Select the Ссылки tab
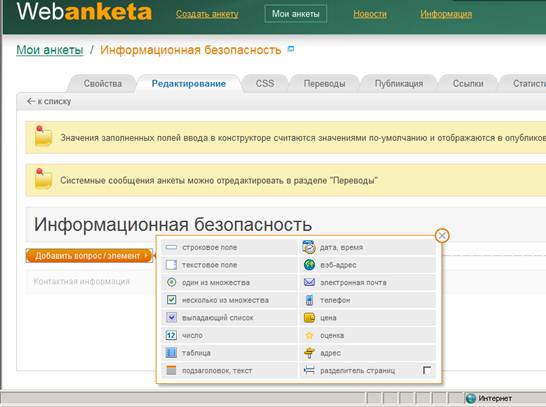The image size is (546, 407). pos(468,84)
